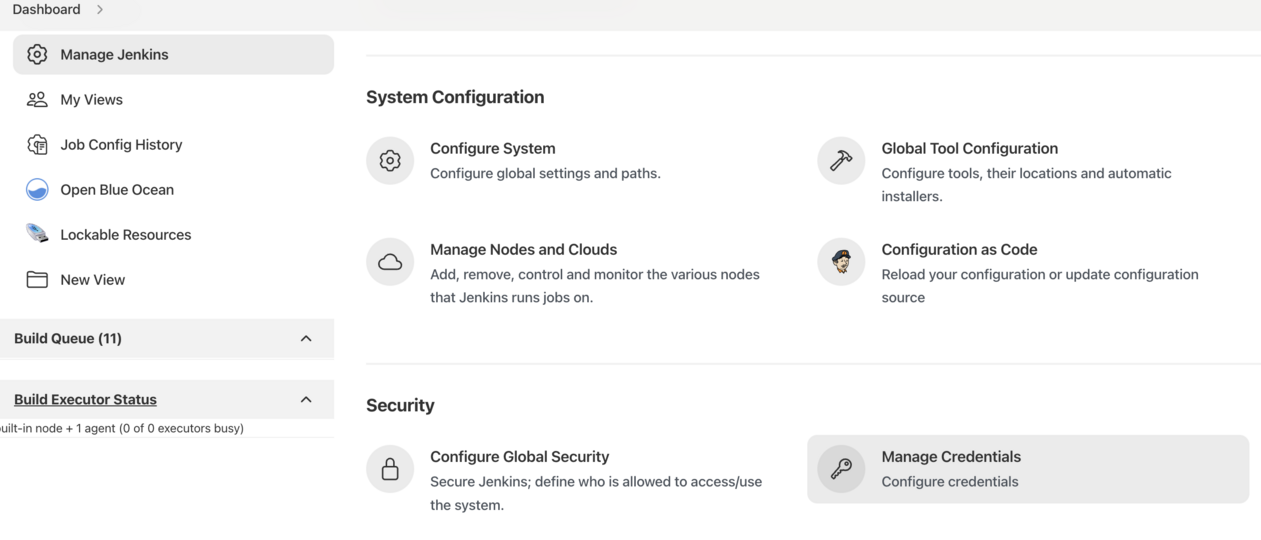Click the Build Queue (11) heading
This screenshot has height=540, width=1261.
click(68, 338)
